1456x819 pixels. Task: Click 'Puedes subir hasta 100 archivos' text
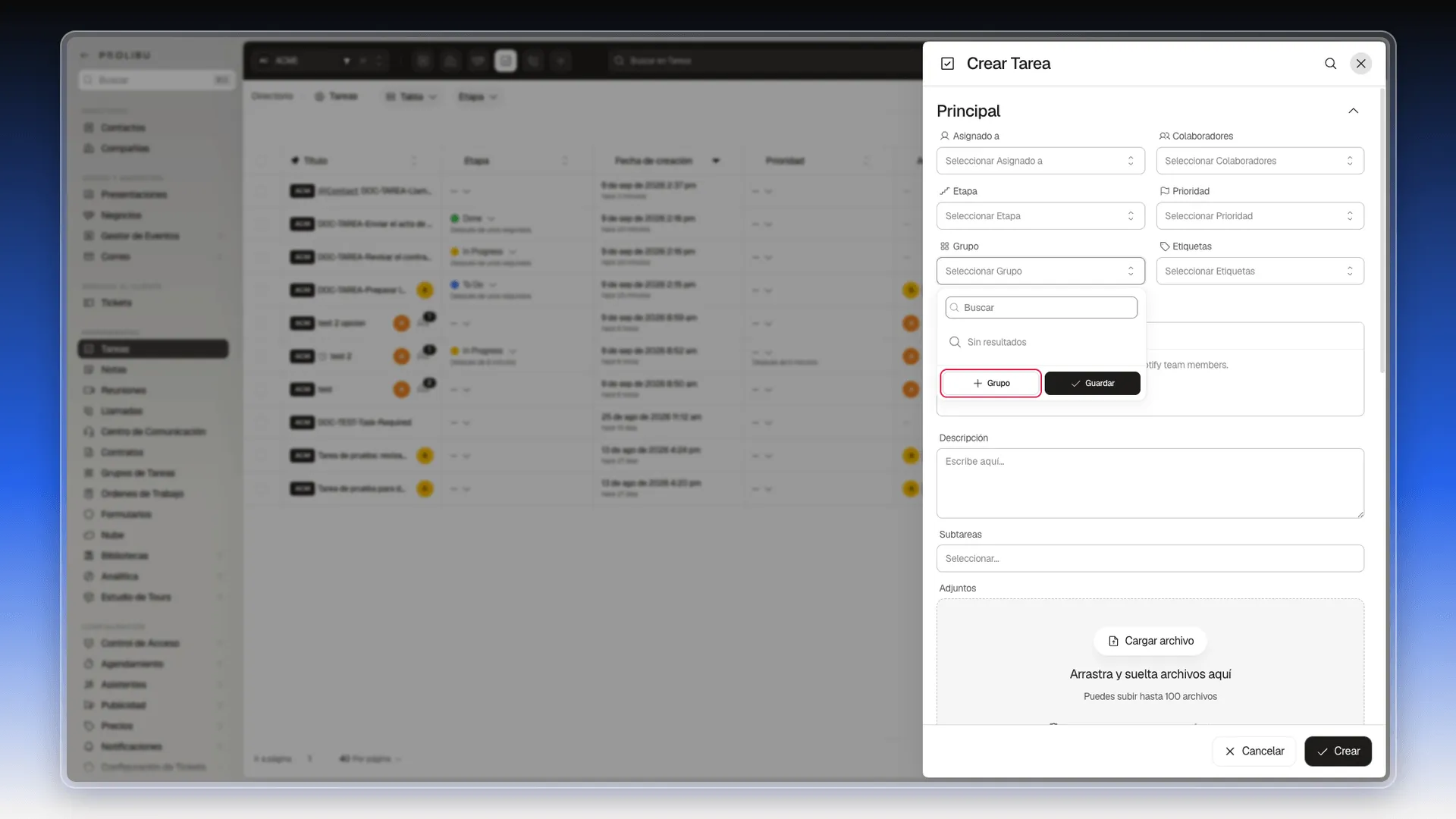(1150, 696)
